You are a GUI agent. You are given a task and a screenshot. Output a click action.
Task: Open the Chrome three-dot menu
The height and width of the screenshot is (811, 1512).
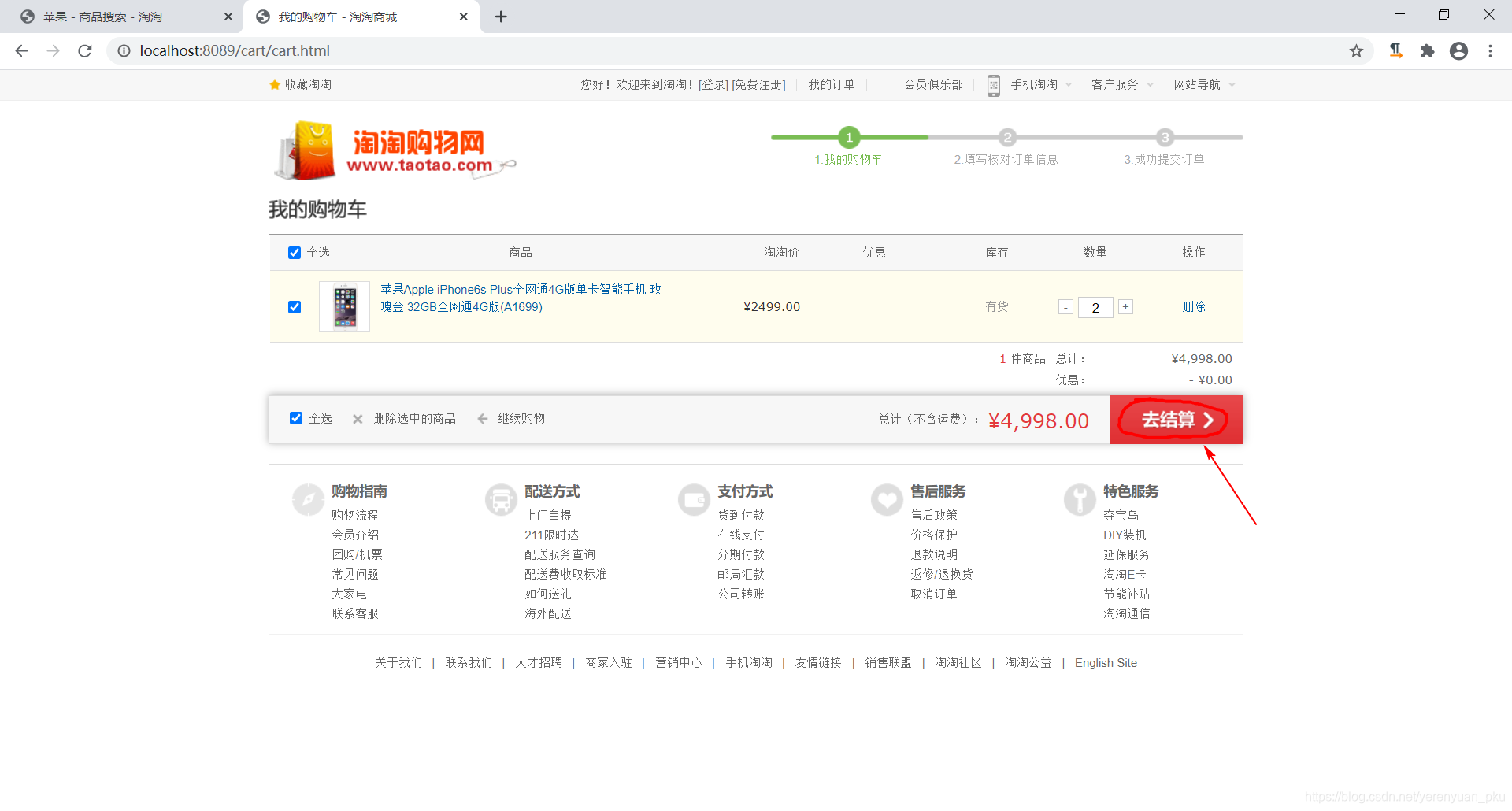pyautogui.click(x=1490, y=51)
